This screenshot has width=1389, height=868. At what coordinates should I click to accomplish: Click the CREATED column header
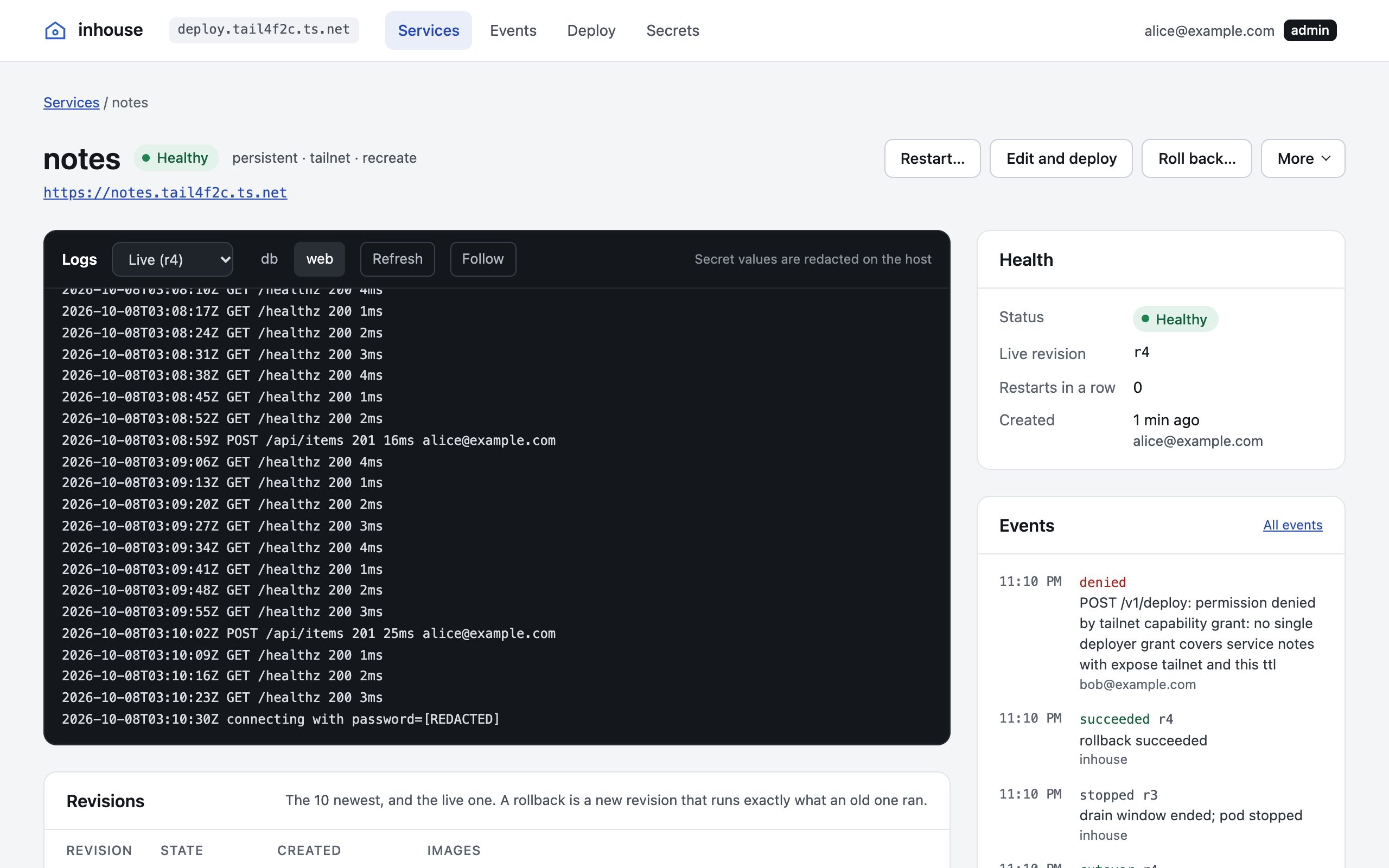tap(309, 850)
